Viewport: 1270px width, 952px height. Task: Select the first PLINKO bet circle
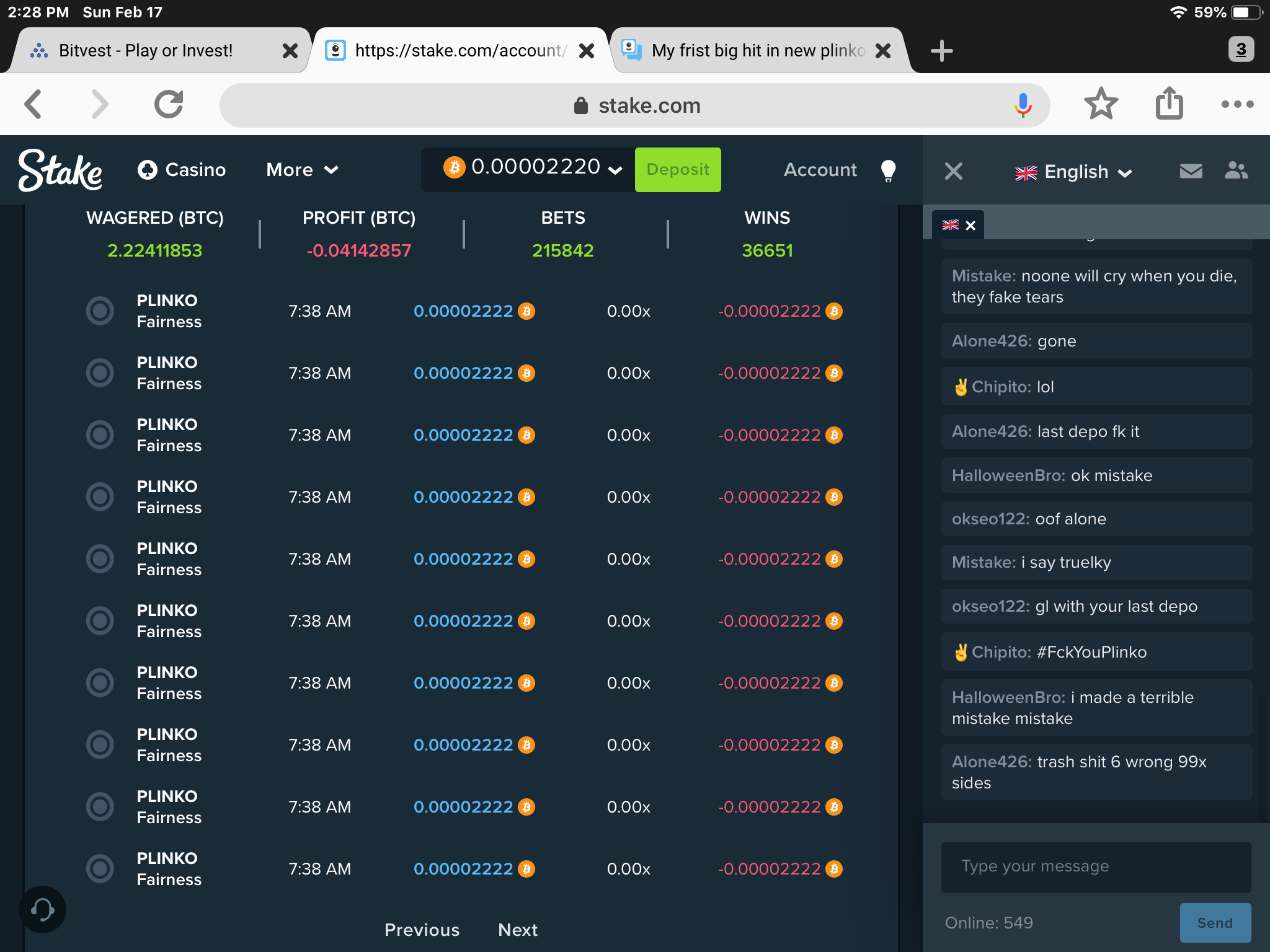point(100,311)
